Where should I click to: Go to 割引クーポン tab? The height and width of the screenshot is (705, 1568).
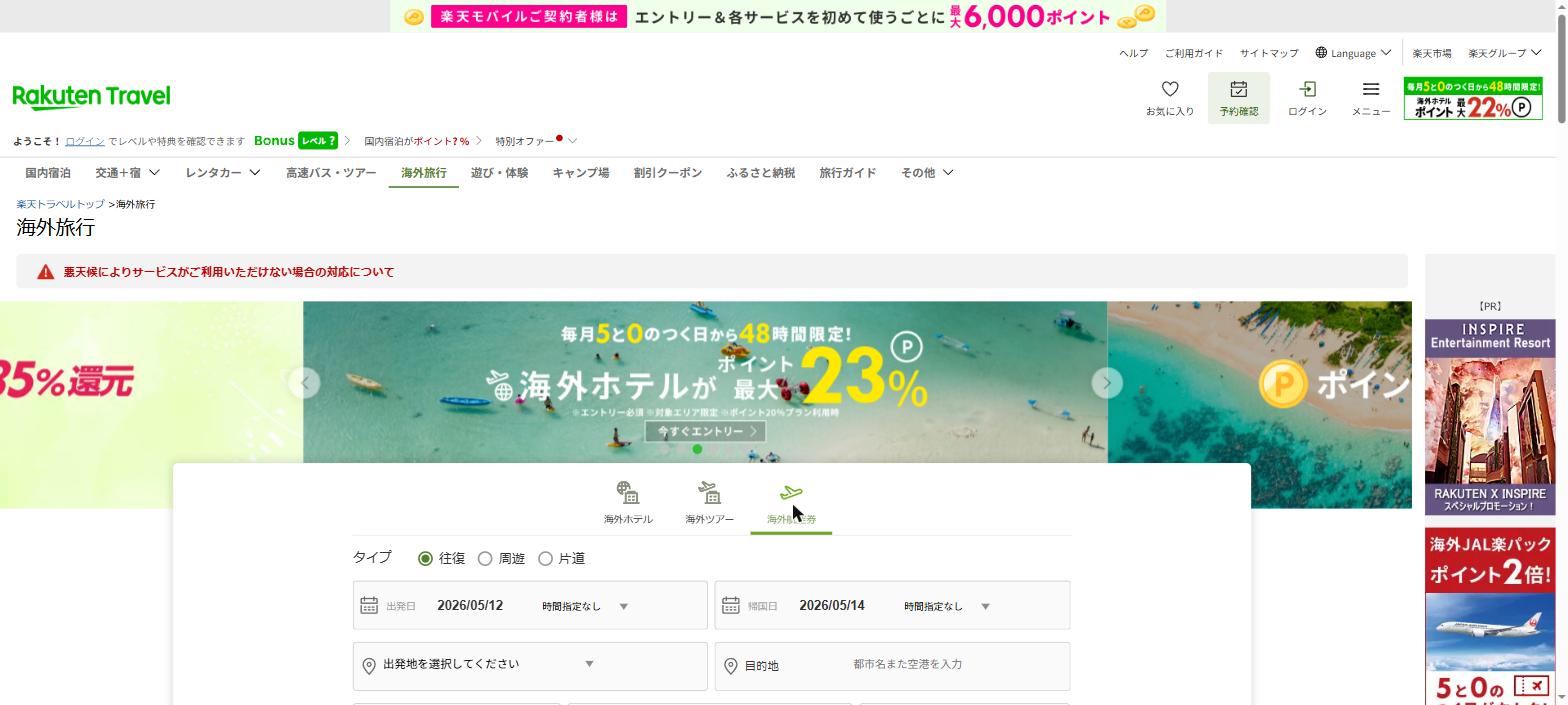667,173
